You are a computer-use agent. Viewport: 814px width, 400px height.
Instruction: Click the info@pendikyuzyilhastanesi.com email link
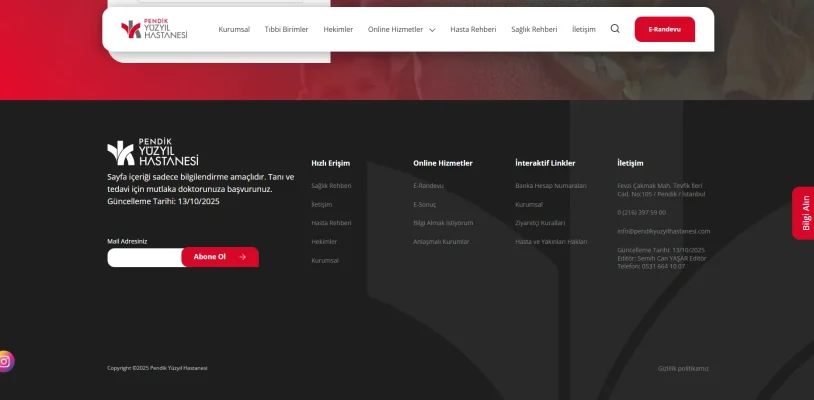(663, 231)
